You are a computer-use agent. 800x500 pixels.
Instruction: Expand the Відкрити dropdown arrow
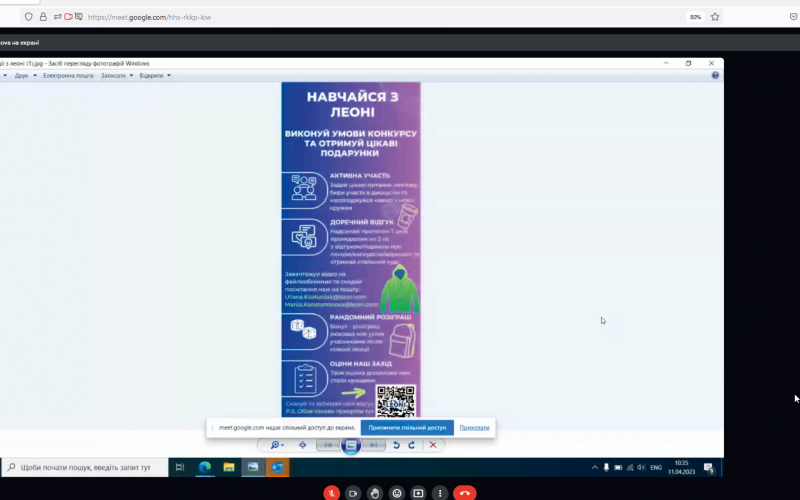169,76
